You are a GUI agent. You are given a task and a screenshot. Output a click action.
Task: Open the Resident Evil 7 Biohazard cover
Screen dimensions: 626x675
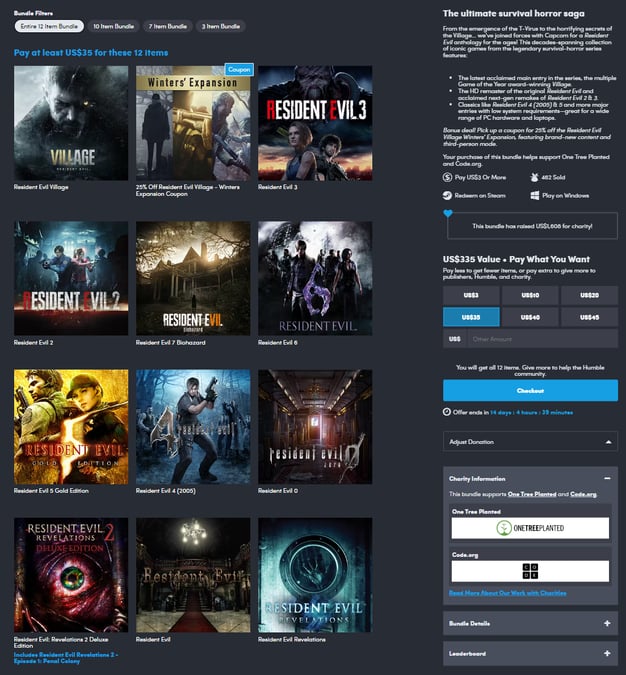[x=193, y=279]
